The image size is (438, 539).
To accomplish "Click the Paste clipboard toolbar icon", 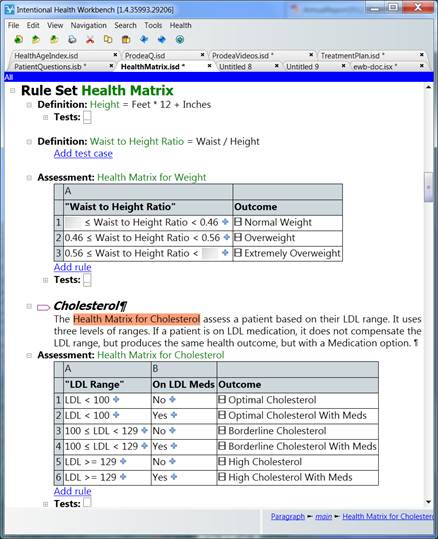I will click(126, 40).
